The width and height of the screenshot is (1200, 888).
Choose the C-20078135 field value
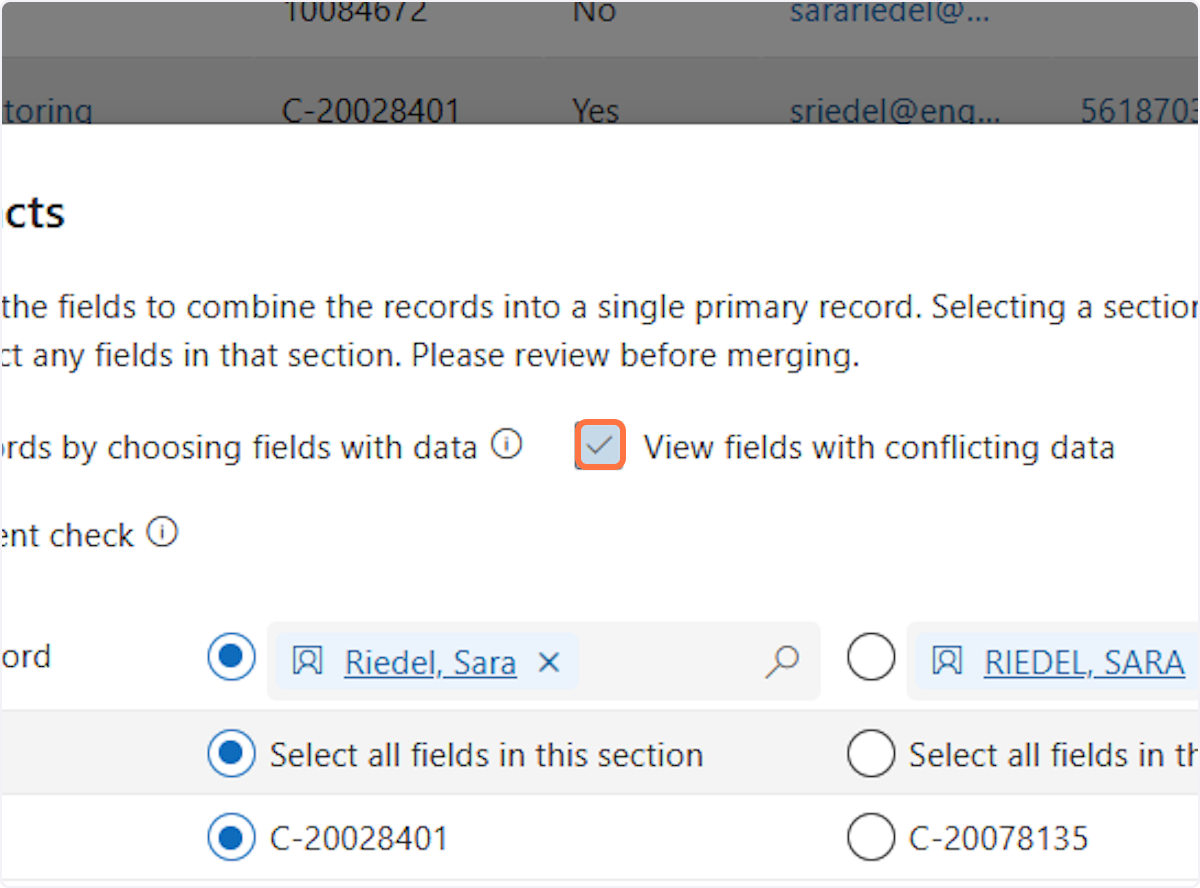pyautogui.click(x=870, y=838)
